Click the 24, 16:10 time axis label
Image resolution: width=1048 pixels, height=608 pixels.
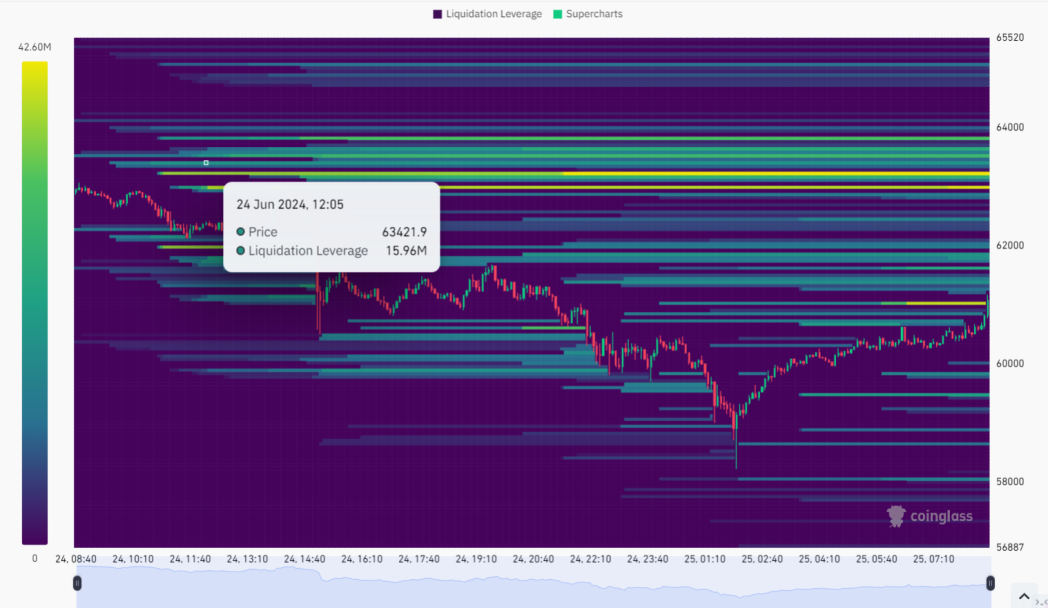pyautogui.click(x=362, y=559)
